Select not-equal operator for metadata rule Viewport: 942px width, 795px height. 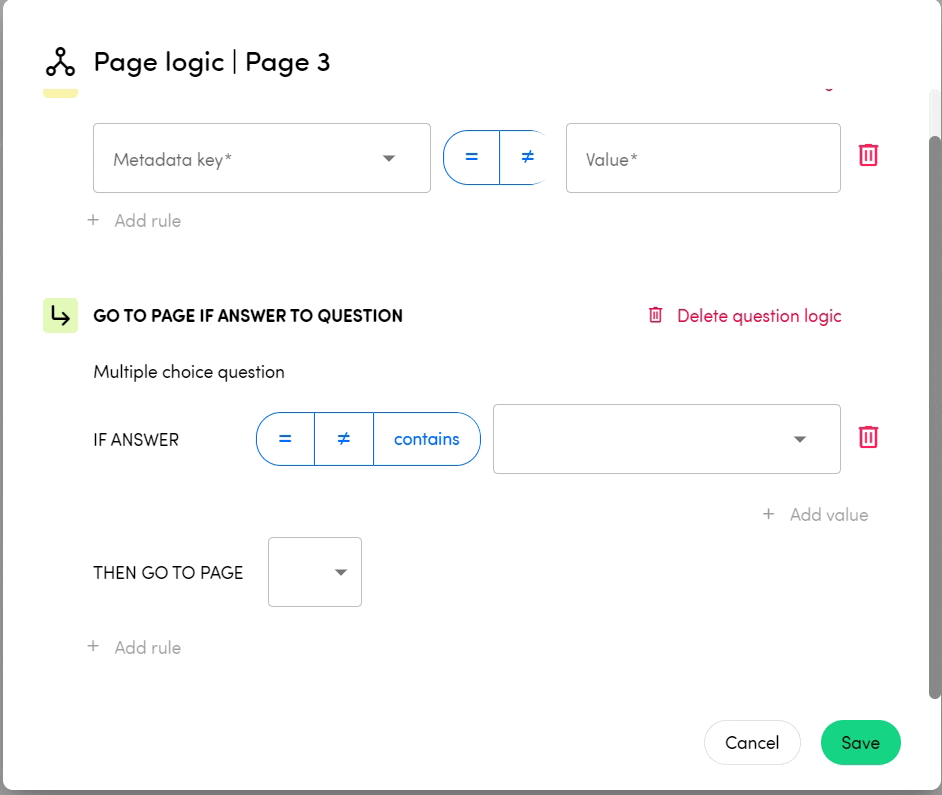click(x=526, y=158)
